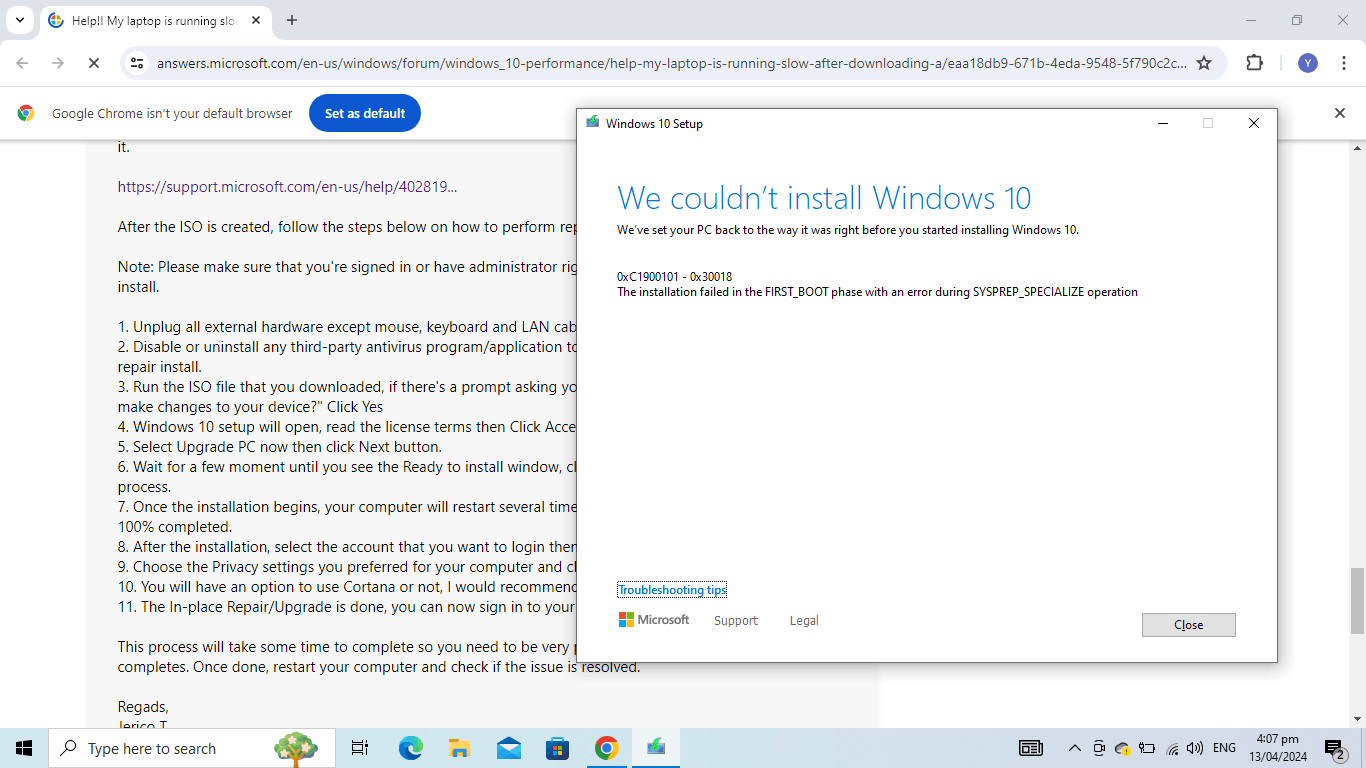
Task: Click 'We couldn't install Windows 10' heading
Action: coord(824,198)
